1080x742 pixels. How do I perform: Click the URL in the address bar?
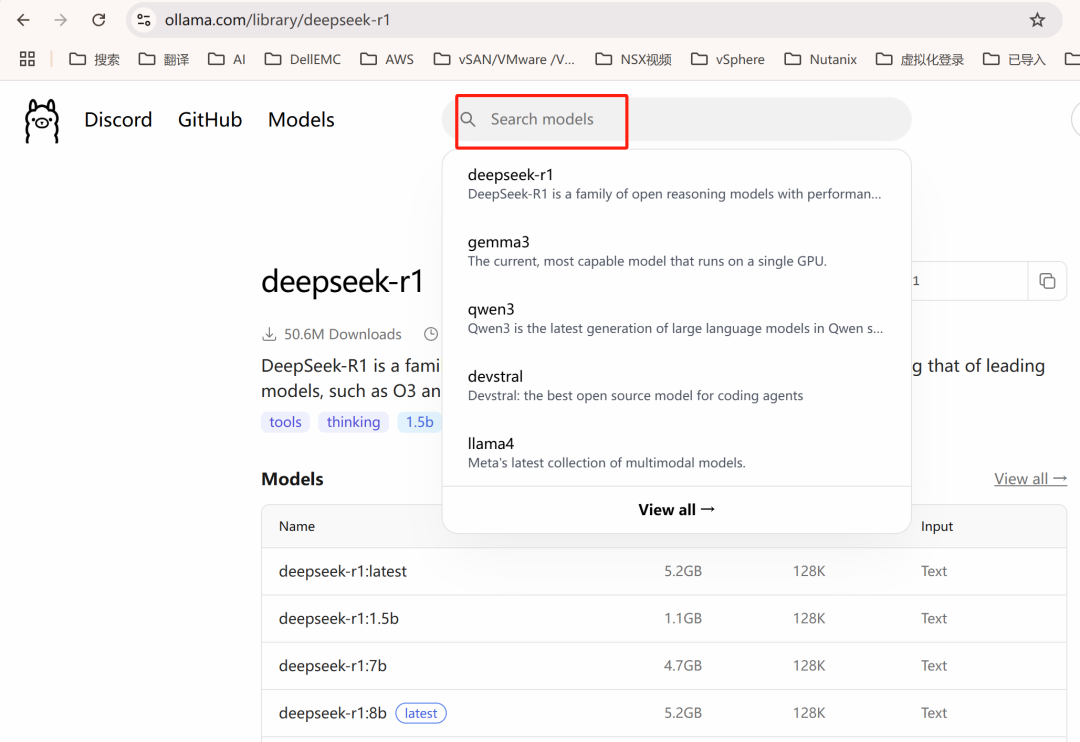tap(278, 20)
